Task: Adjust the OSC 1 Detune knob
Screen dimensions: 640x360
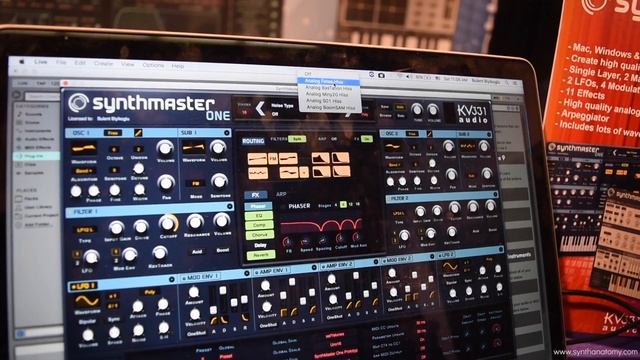Action: point(139,169)
